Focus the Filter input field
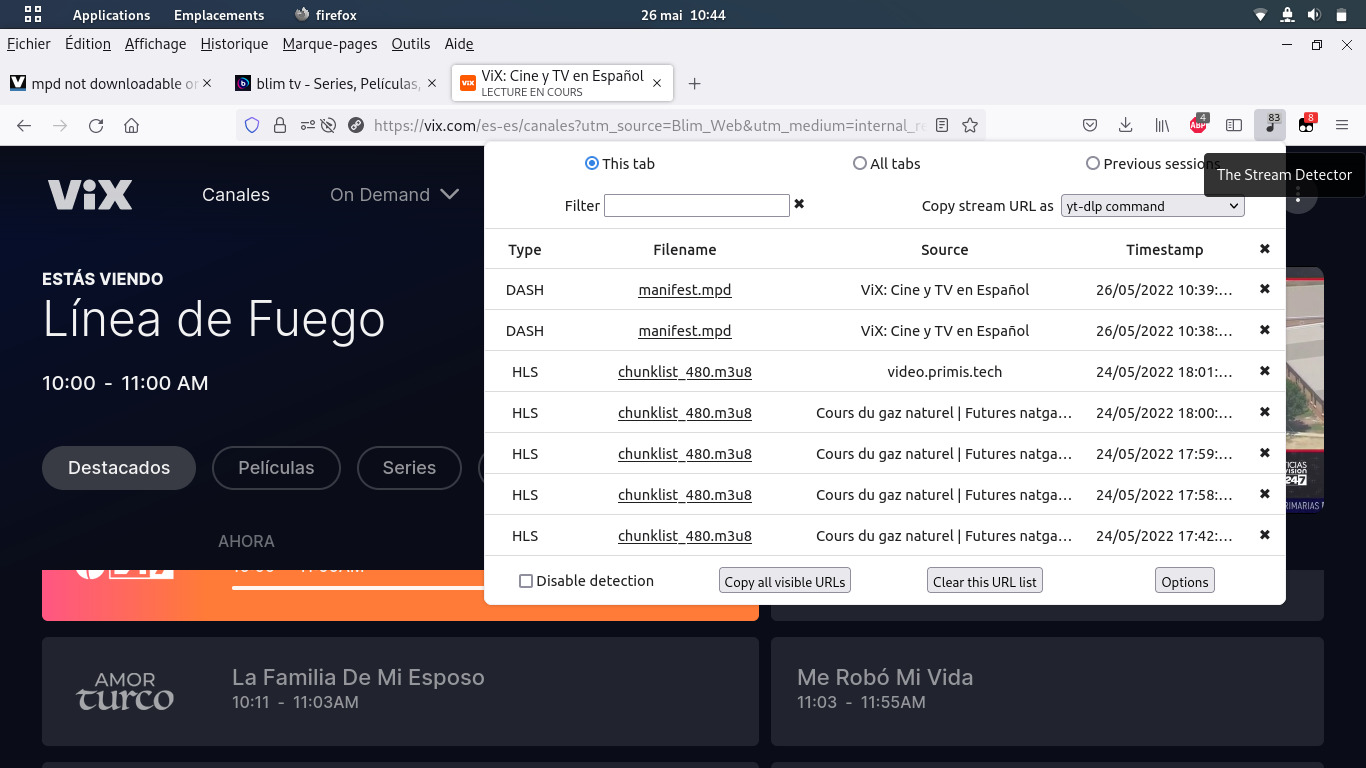 [x=697, y=205]
